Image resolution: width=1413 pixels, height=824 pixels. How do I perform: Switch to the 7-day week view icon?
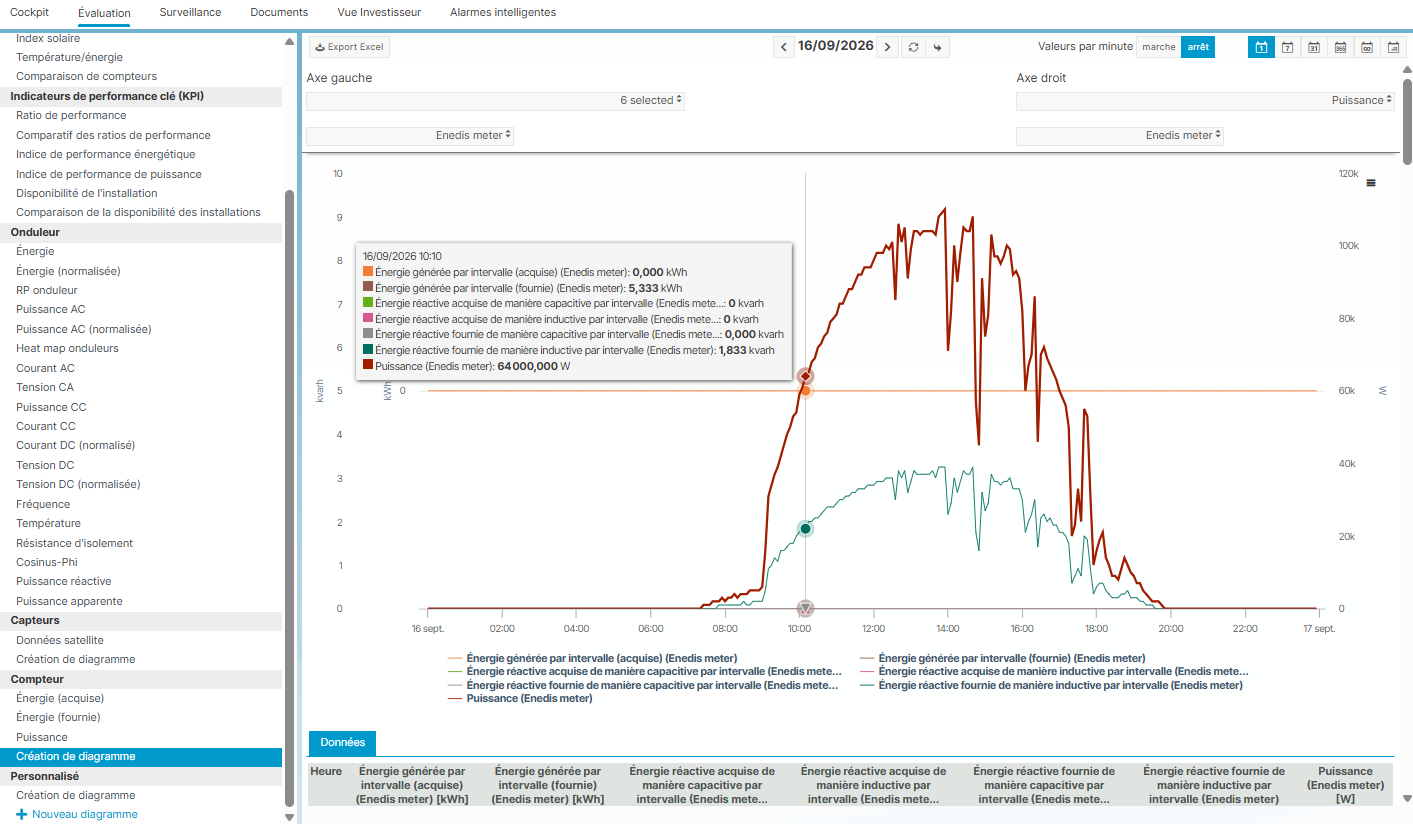tap(1288, 47)
